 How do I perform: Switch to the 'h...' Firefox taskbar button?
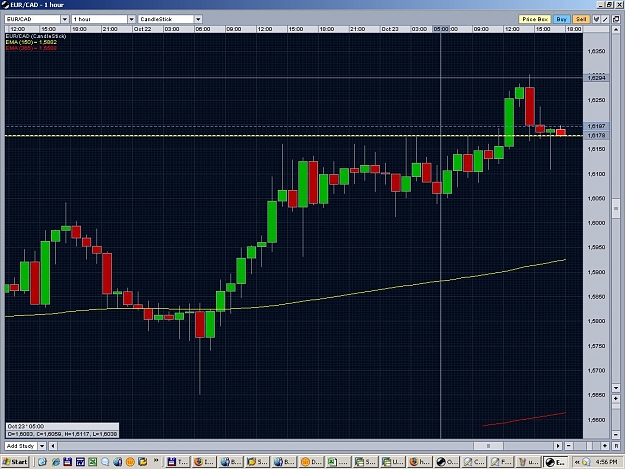[420, 462]
